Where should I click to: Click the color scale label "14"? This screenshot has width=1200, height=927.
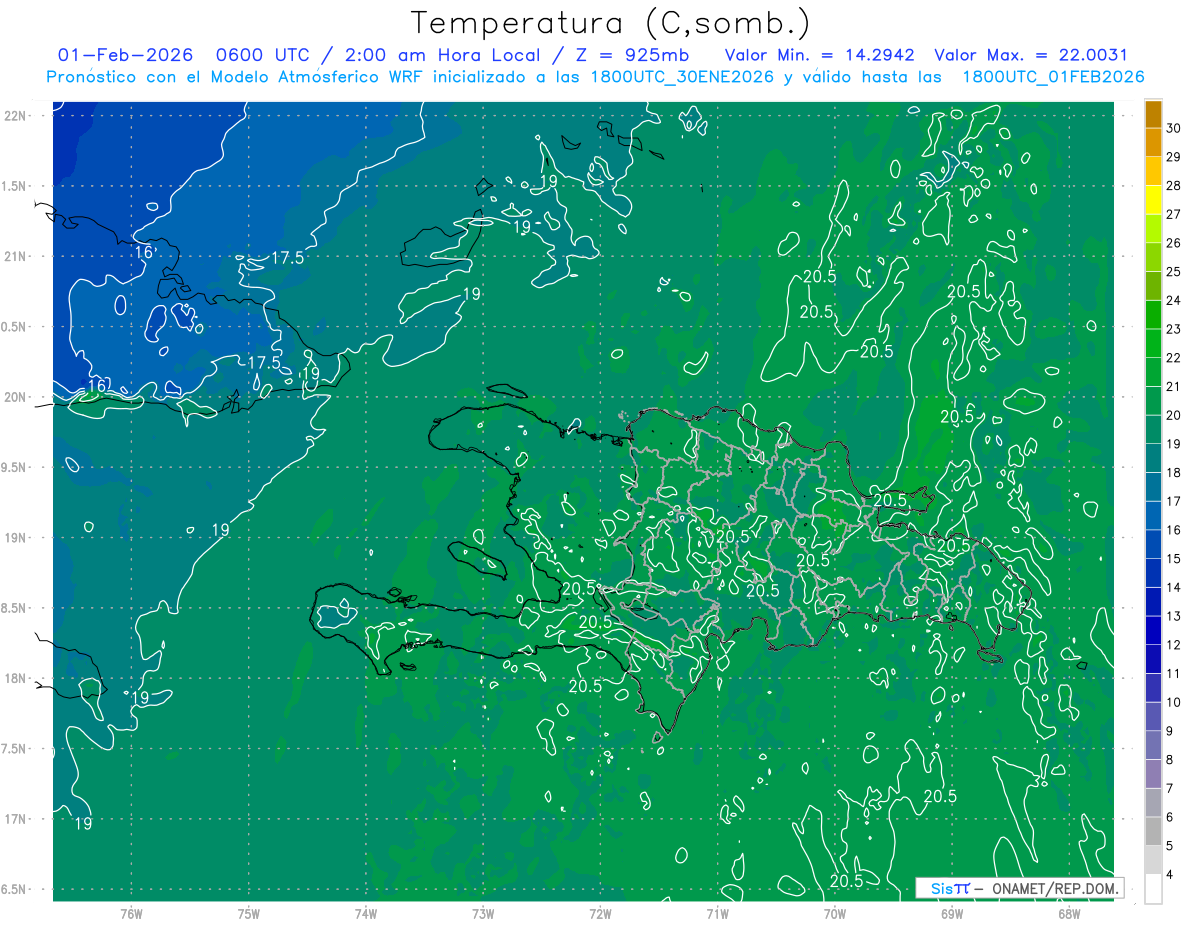point(1173,588)
